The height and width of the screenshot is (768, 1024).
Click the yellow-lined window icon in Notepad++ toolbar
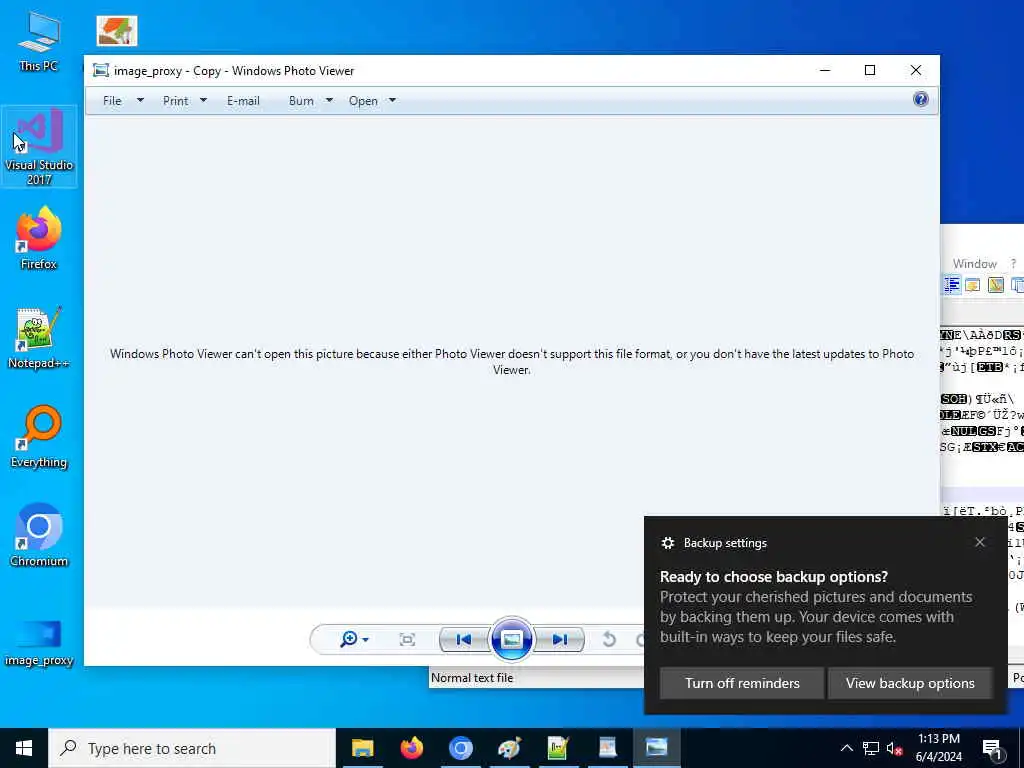click(973, 285)
